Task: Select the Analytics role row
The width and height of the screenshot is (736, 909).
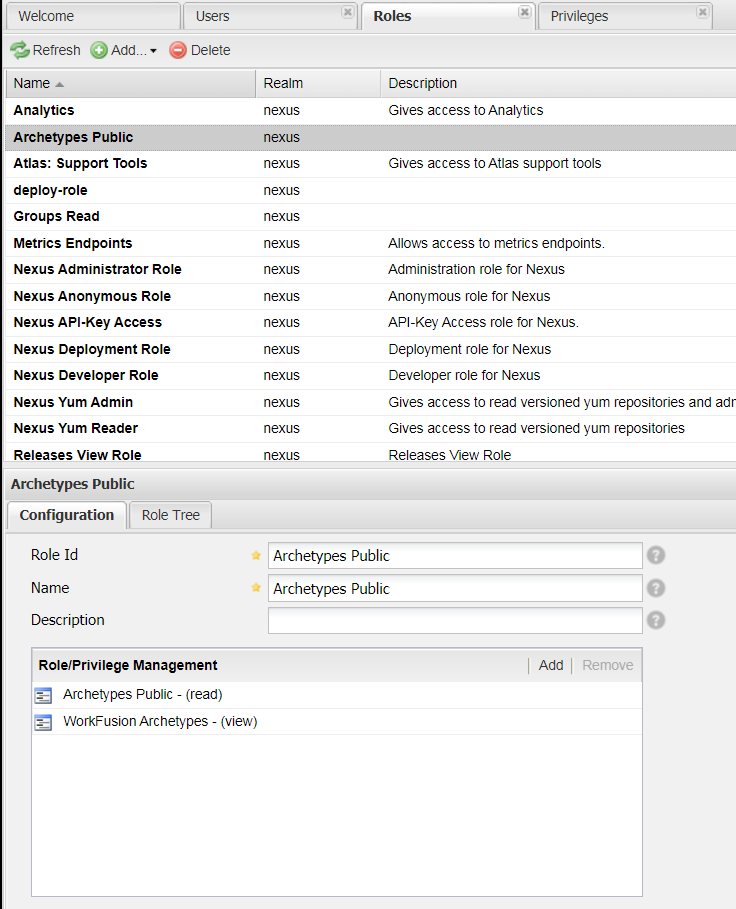Action: point(370,111)
